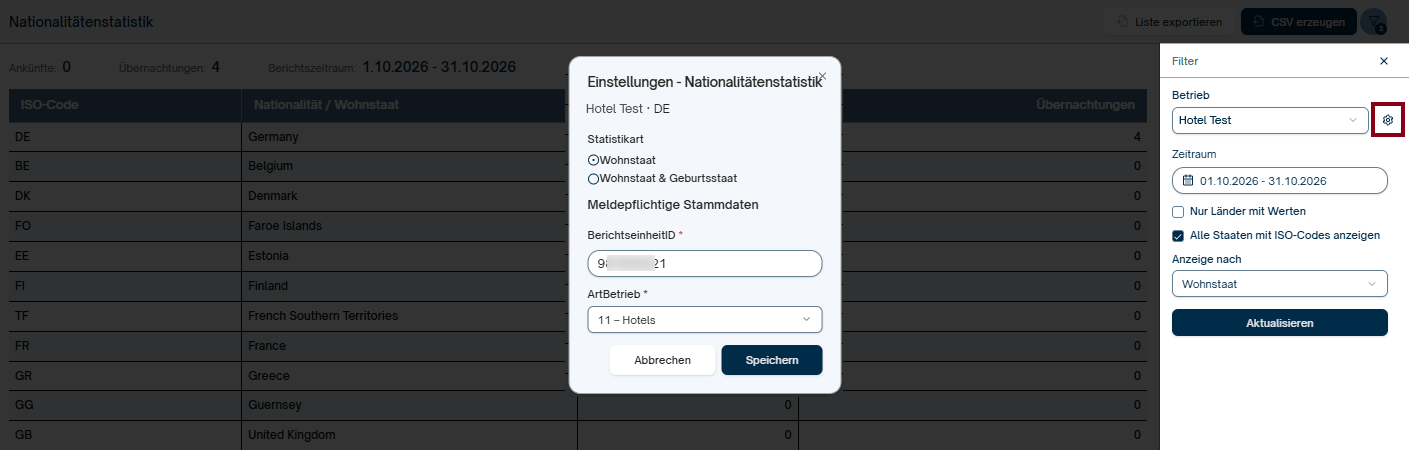Open the Zeitraum date range field

1280,181
